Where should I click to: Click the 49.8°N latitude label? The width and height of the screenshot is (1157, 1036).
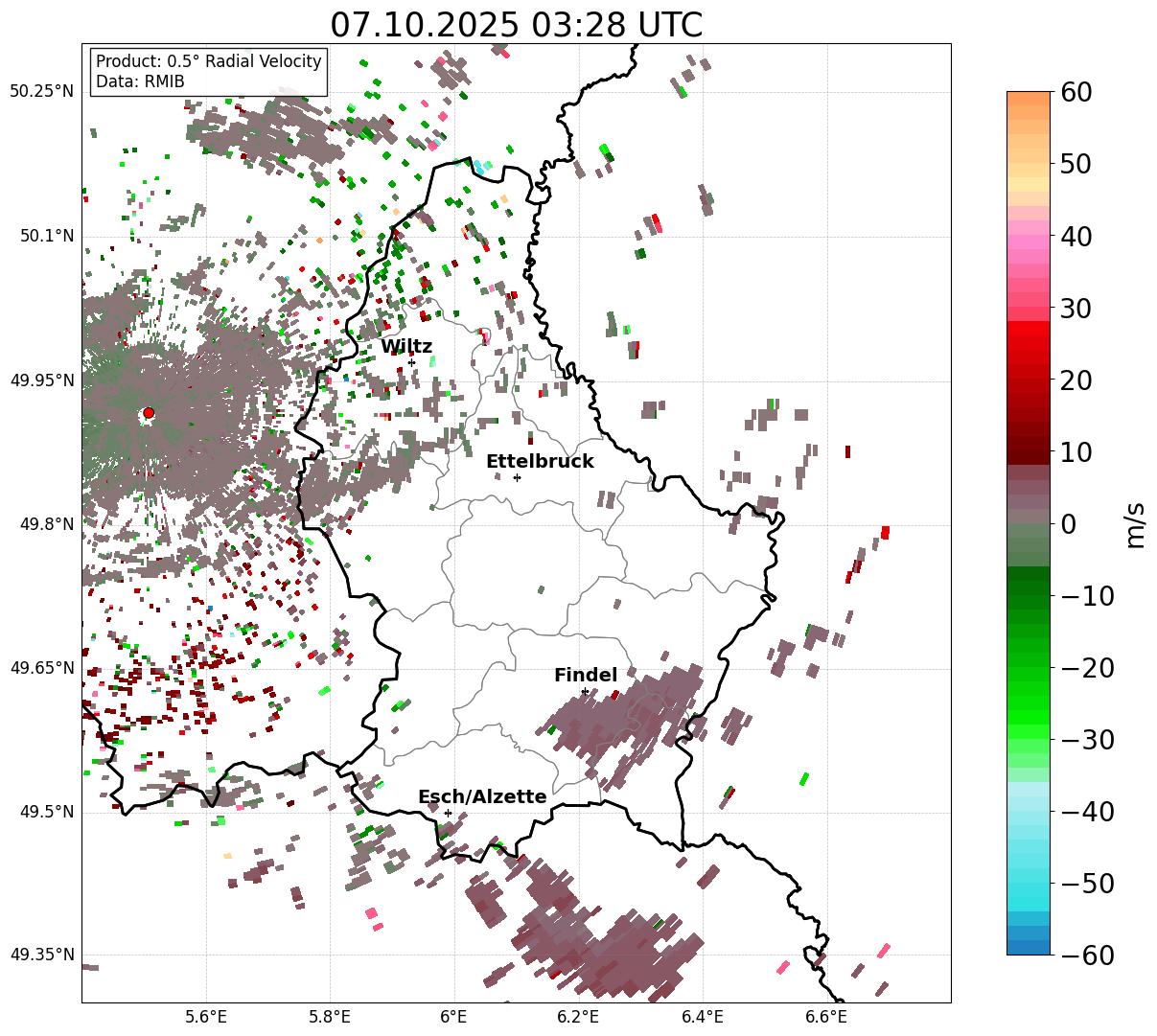(46, 524)
